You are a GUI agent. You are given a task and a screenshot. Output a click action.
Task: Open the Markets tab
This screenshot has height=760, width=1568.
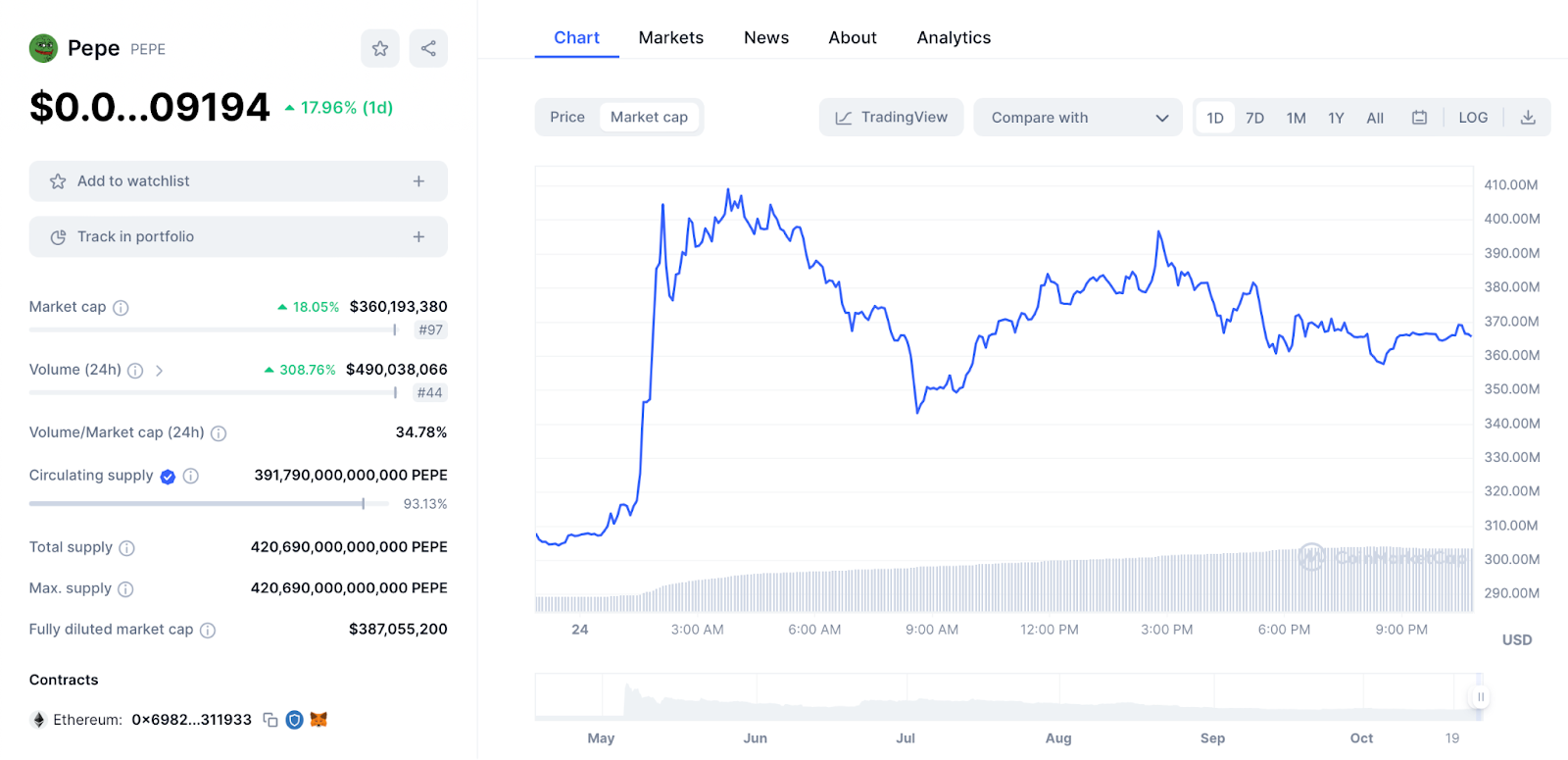pos(671,38)
